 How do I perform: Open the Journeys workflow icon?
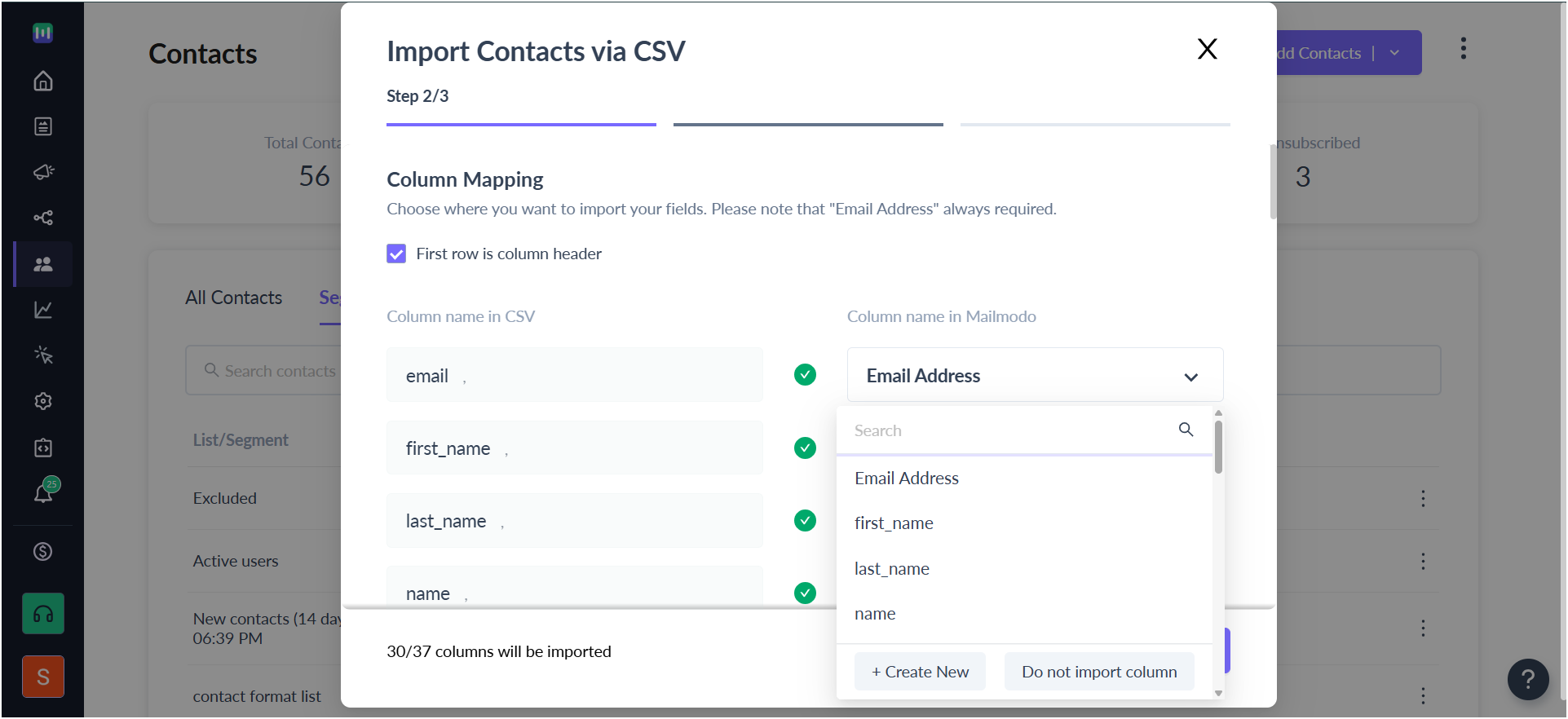(x=43, y=218)
